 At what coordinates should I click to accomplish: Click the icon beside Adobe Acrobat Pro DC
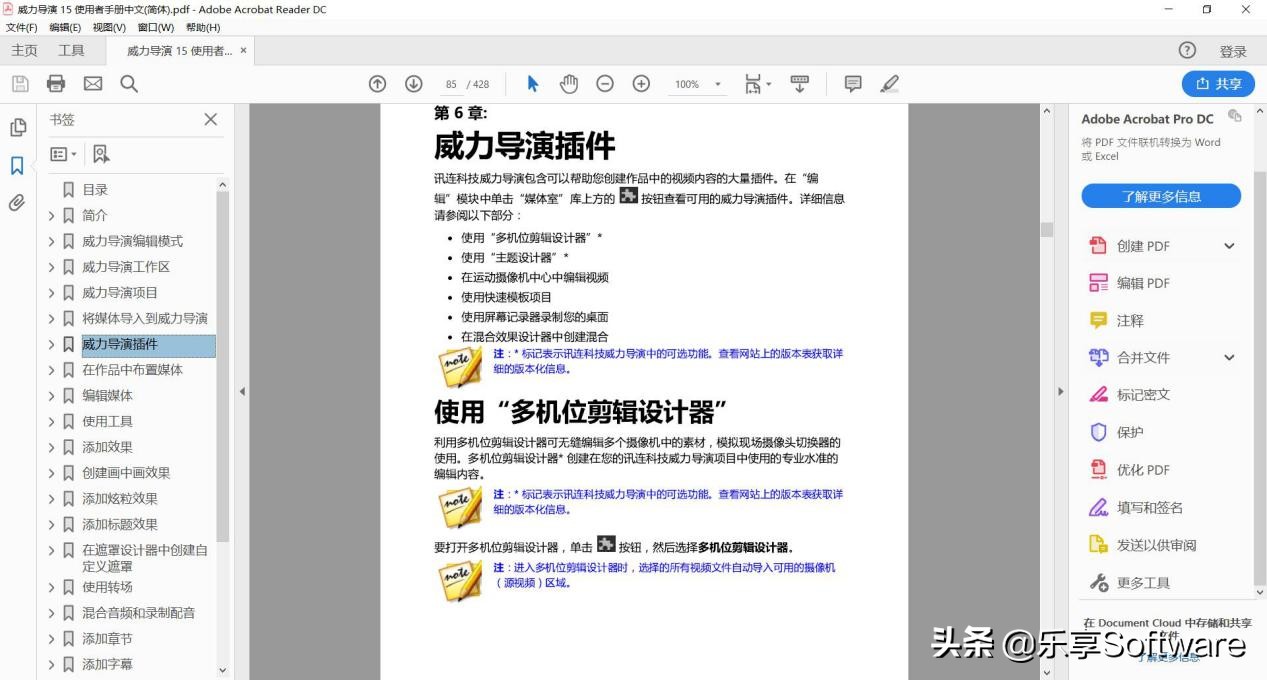[1235, 116]
